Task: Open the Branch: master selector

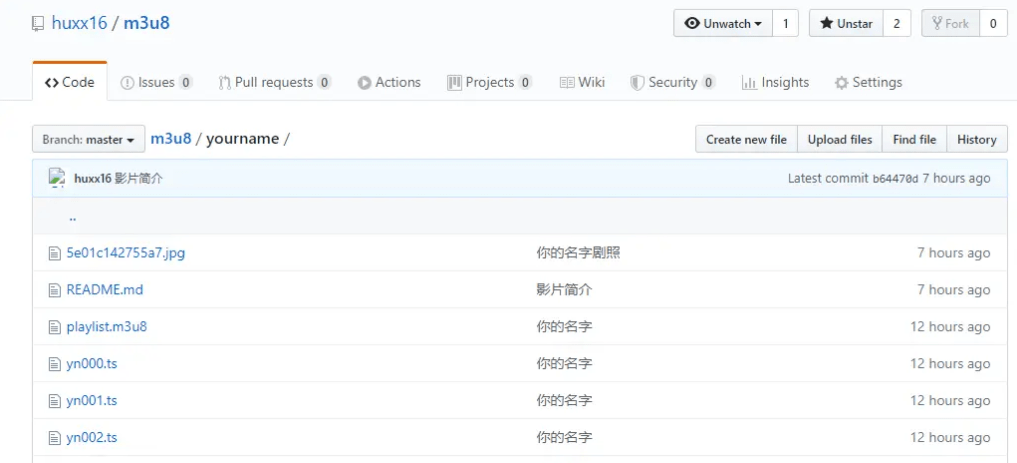Action: point(88,139)
